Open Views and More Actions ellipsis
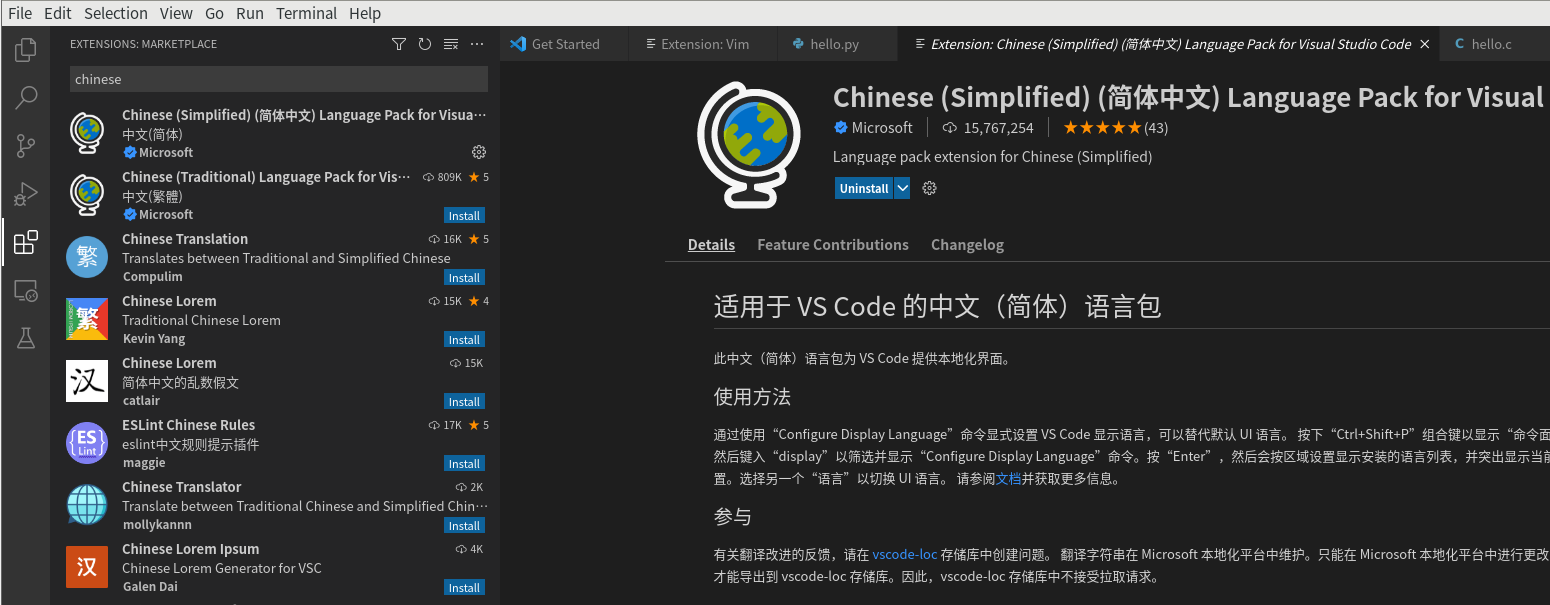Viewport: 1550px width, 605px height. coord(477,44)
